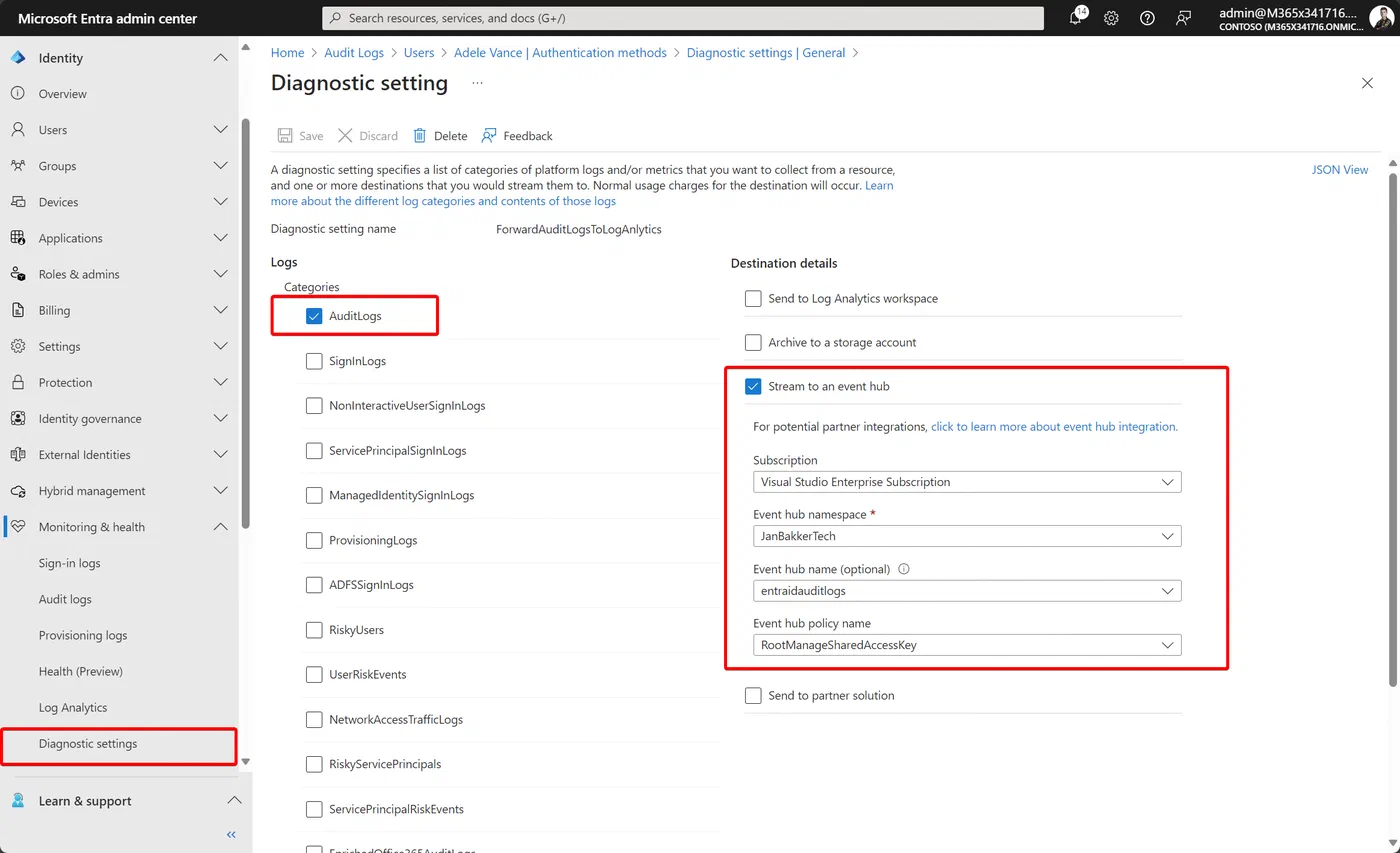Open the admin account avatar

pyautogui.click(x=1381, y=18)
